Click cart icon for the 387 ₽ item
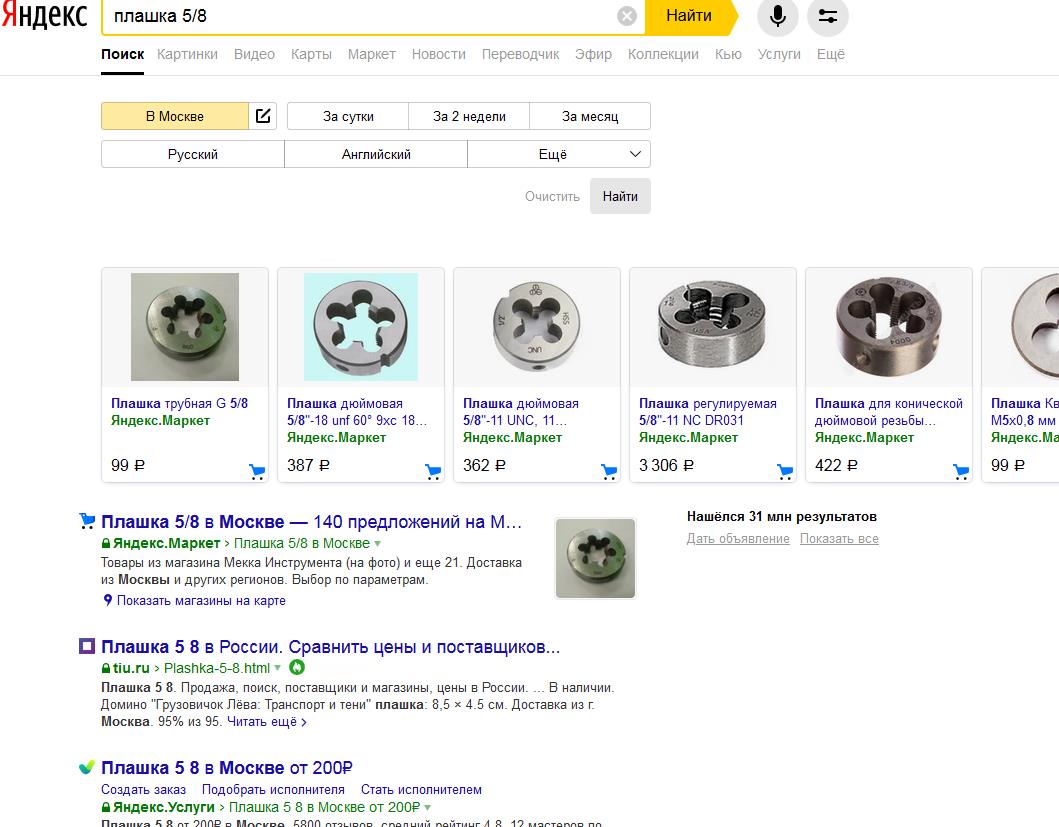The image size is (1059, 827). [433, 471]
